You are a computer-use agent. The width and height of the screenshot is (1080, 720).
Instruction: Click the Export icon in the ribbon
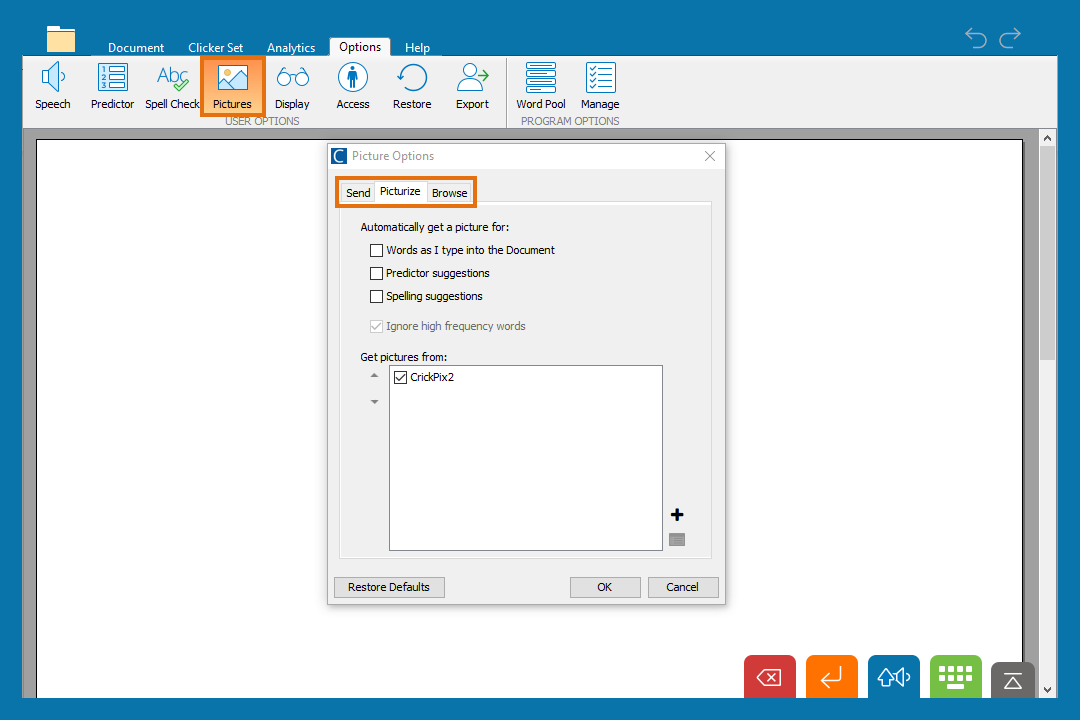point(472,86)
